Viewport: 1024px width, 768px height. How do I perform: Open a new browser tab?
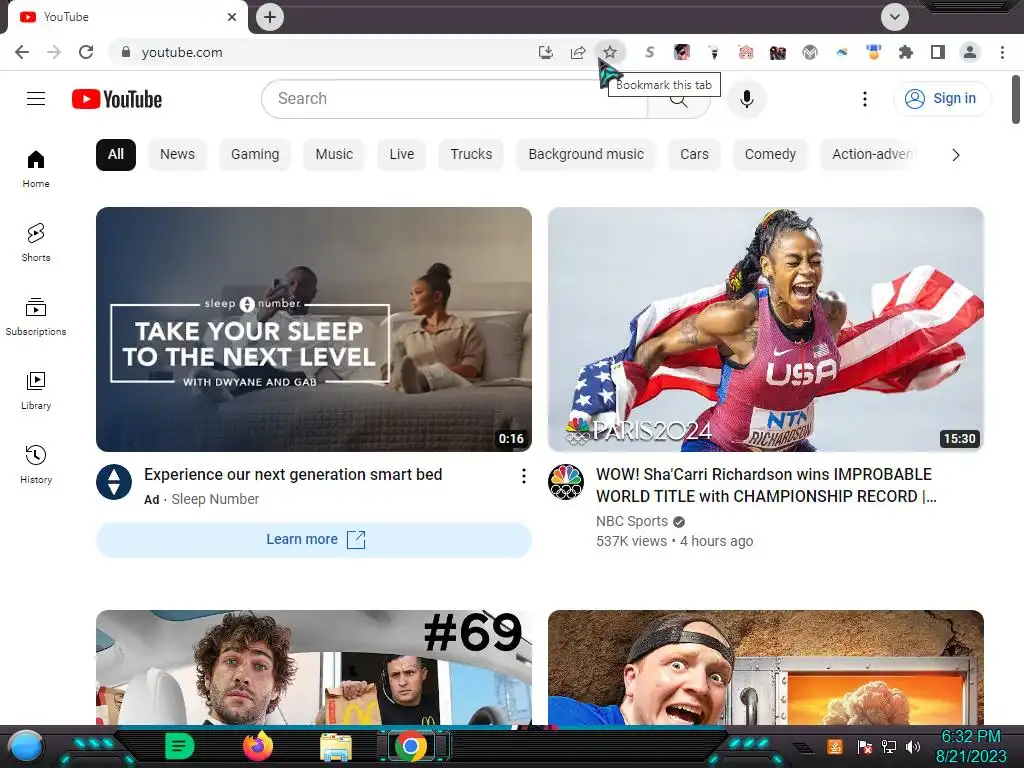click(270, 17)
